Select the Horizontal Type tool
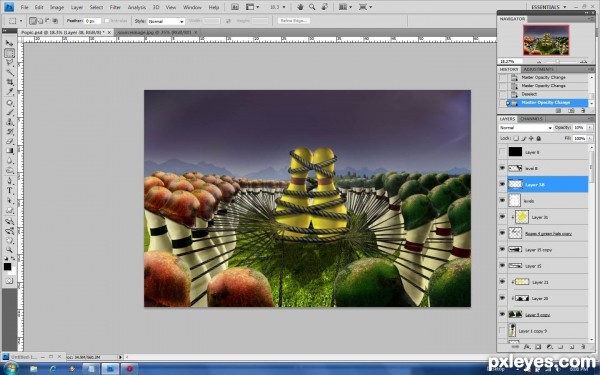The width and height of the screenshot is (600, 375). [9, 191]
